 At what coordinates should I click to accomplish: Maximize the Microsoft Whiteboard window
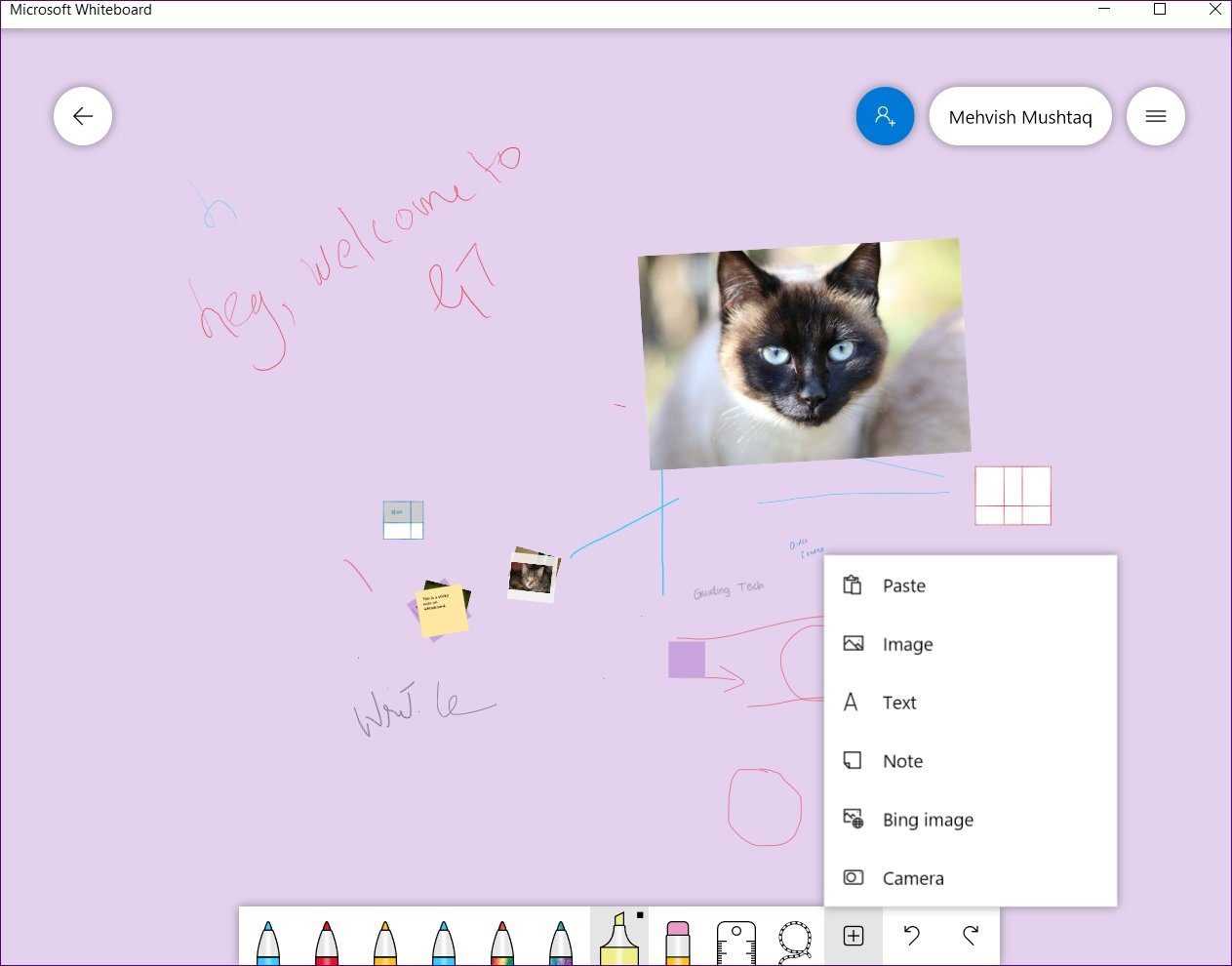1160,10
